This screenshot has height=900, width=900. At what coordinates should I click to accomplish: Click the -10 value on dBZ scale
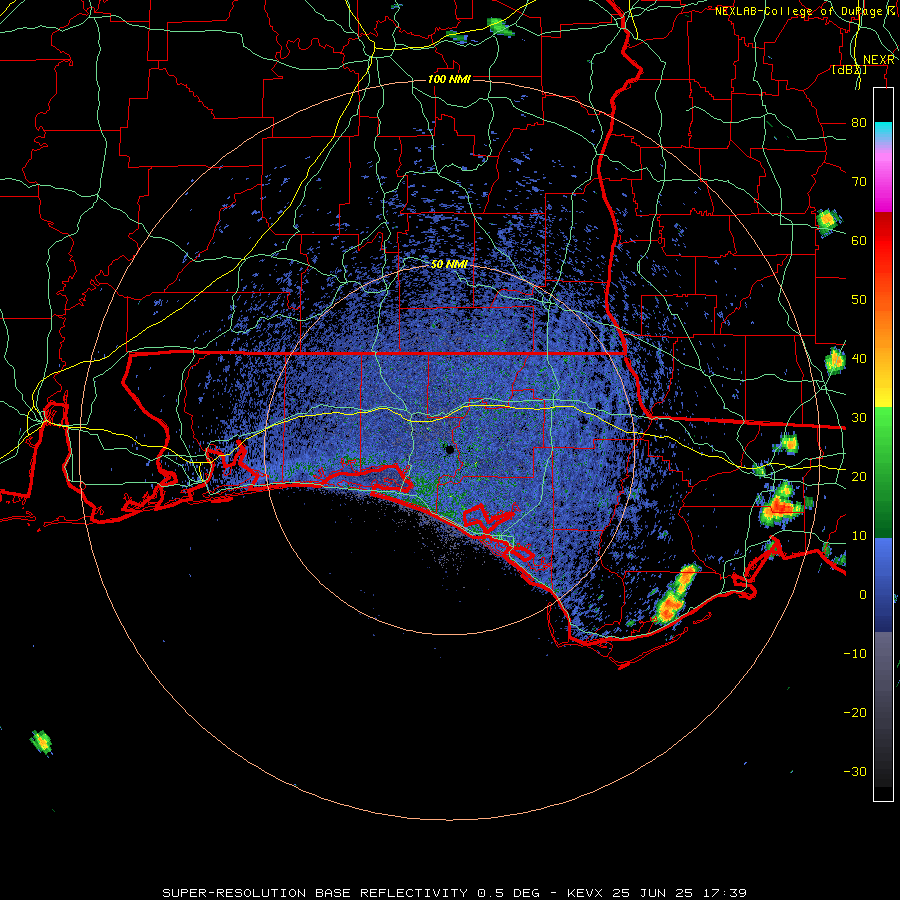pyautogui.click(x=855, y=653)
